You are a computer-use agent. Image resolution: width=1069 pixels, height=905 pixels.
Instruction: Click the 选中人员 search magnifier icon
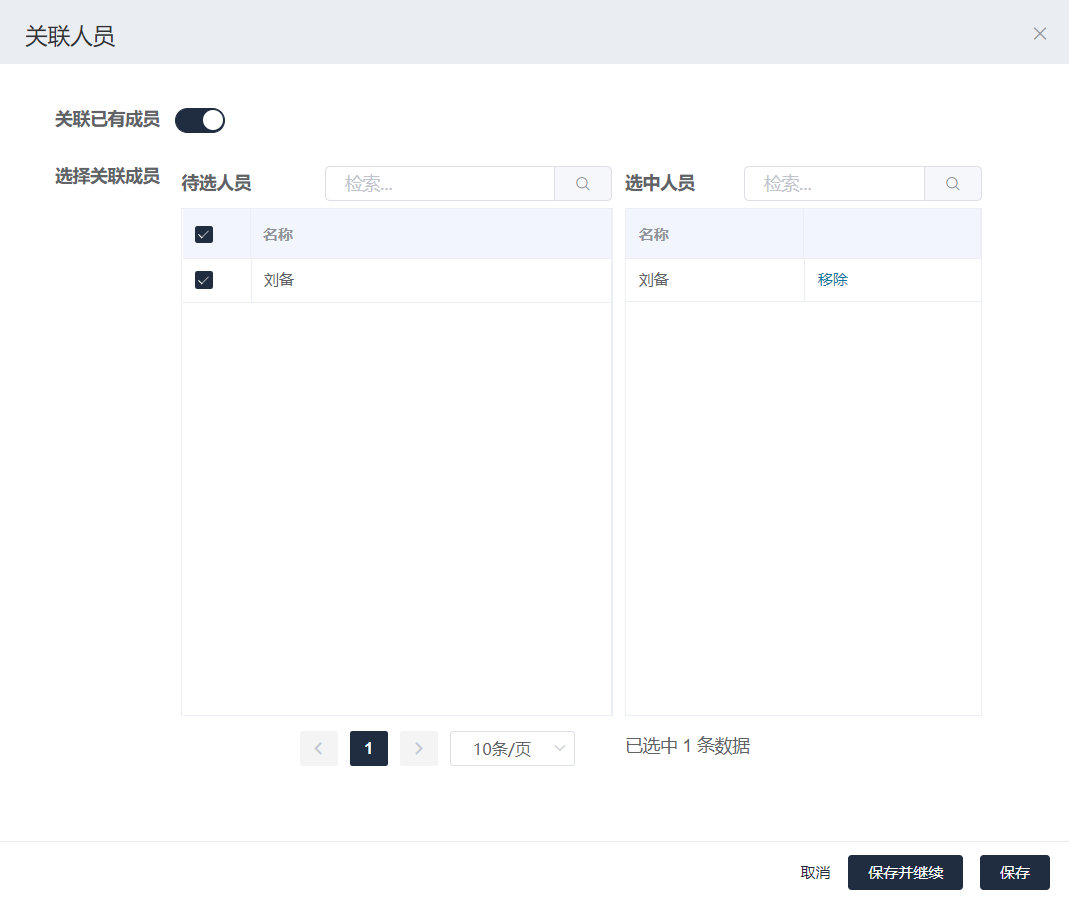click(x=952, y=184)
